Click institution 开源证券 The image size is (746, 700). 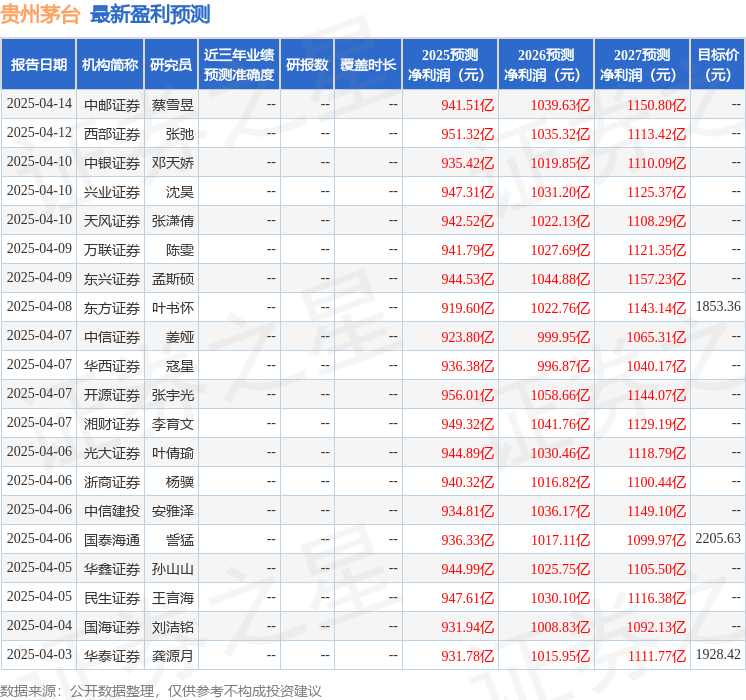112,395
